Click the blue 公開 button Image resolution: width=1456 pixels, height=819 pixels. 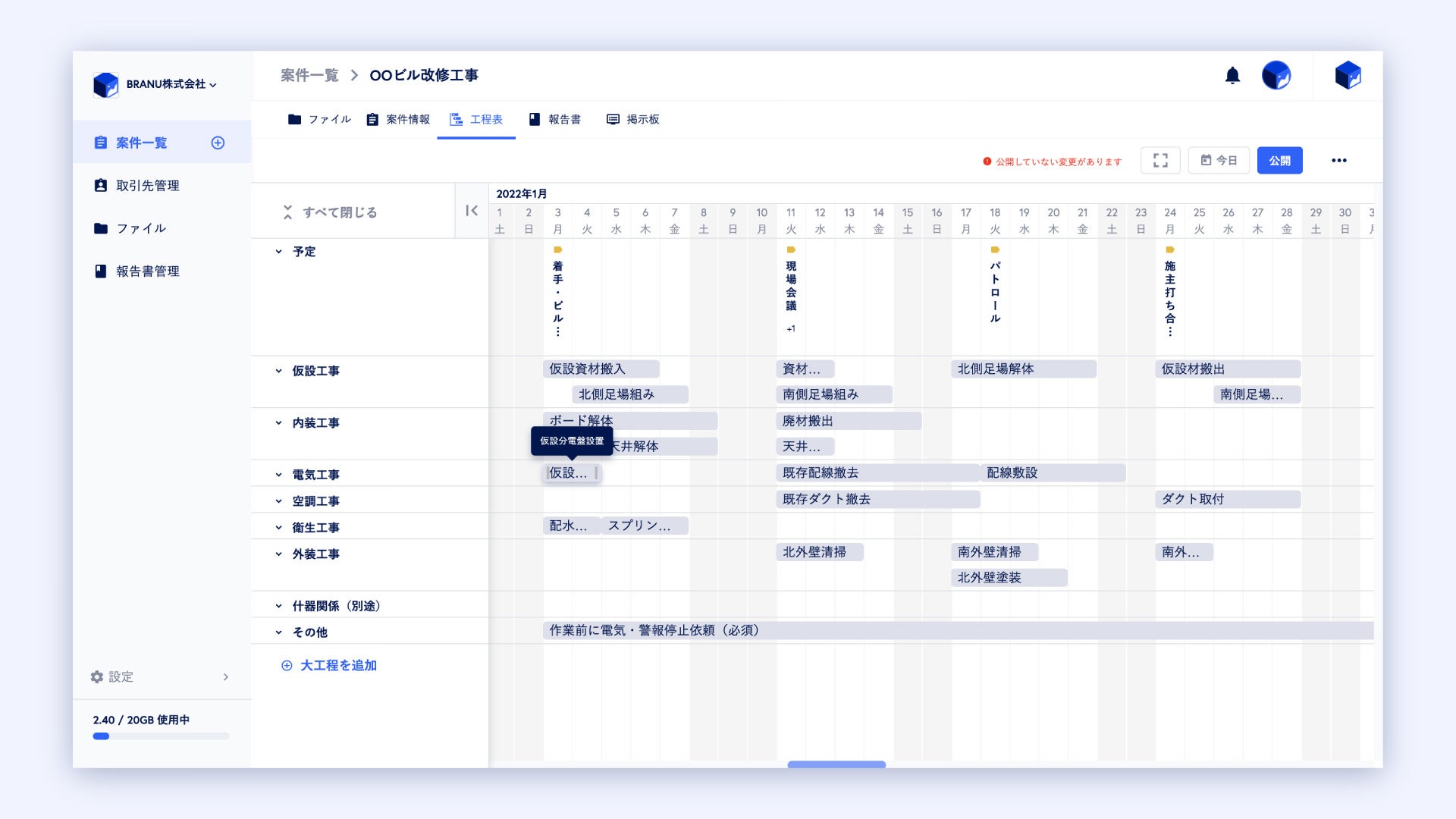tap(1279, 160)
